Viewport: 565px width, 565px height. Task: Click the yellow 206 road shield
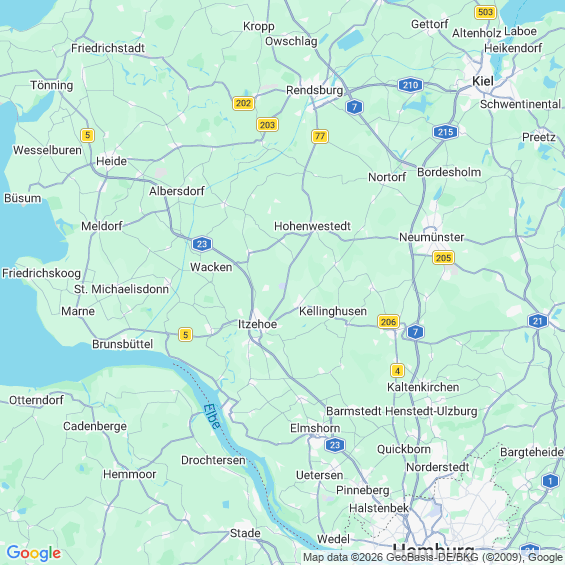(x=388, y=321)
